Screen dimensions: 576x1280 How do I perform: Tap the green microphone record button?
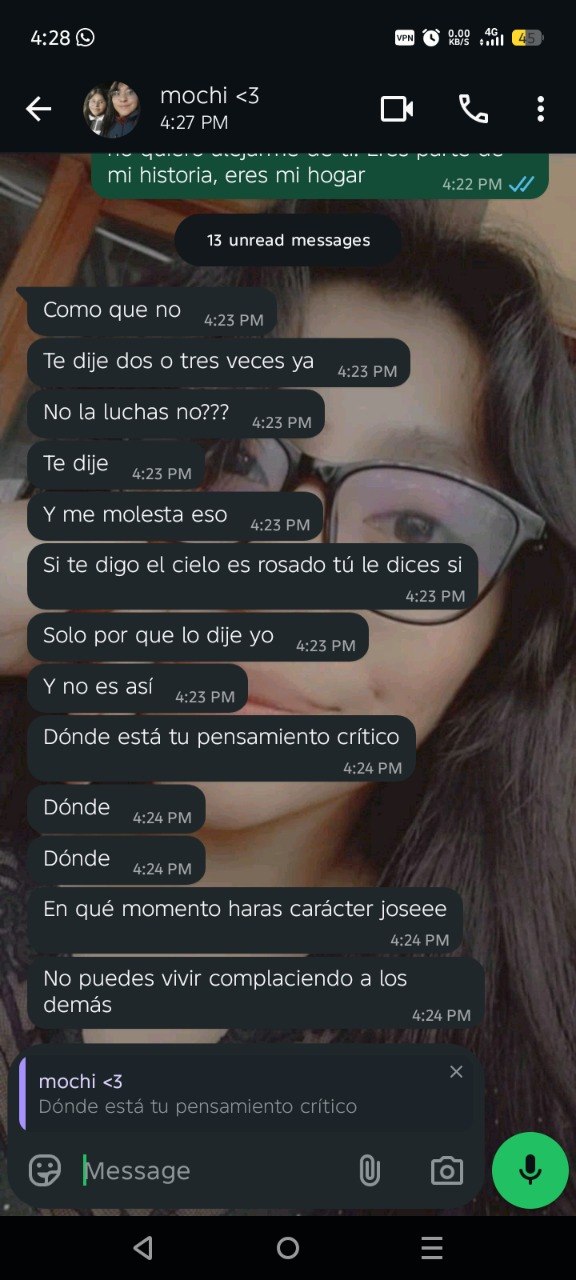tap(530, 1170)
